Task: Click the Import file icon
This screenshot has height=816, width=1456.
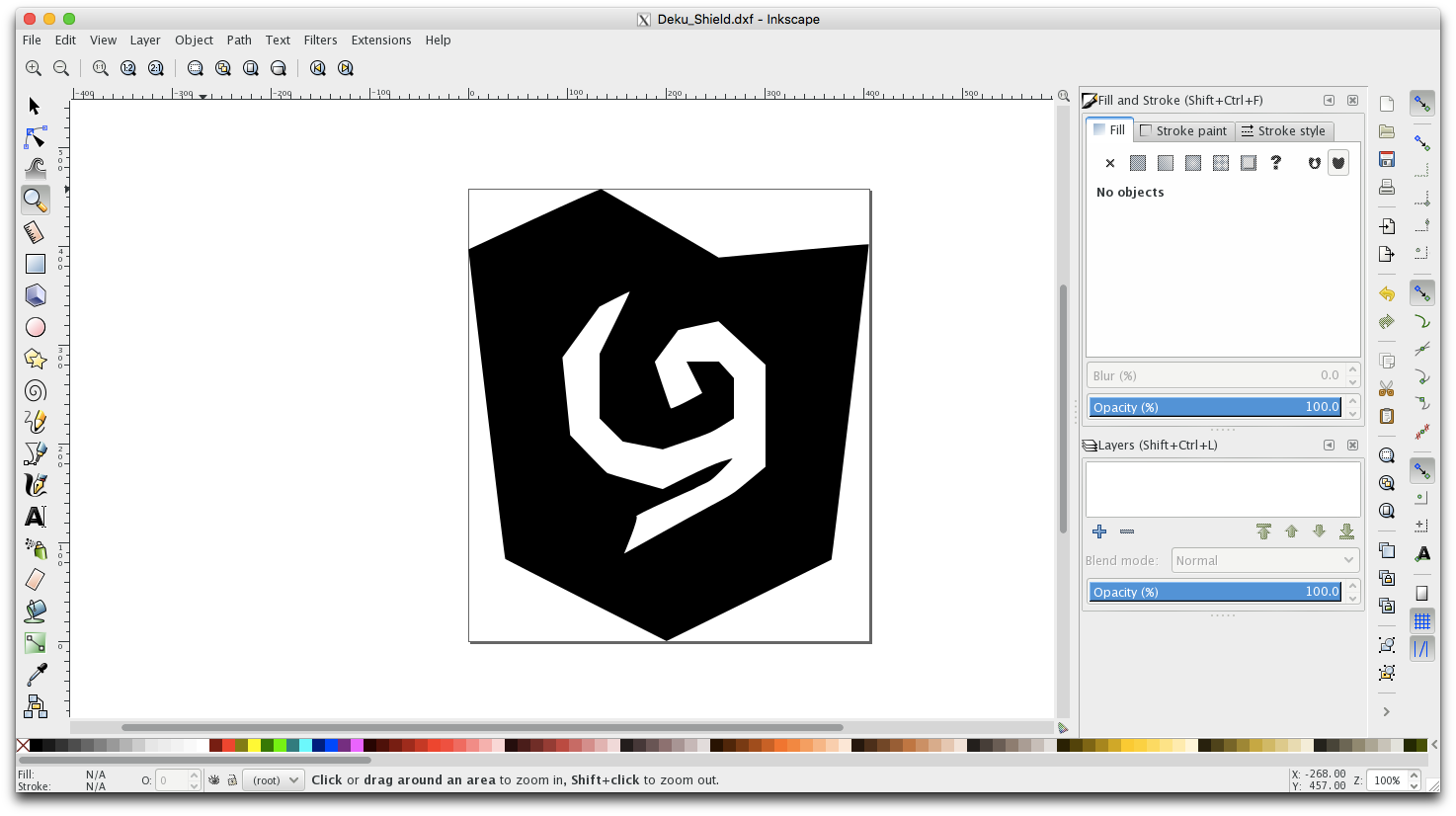Action: pos(1387,226)
